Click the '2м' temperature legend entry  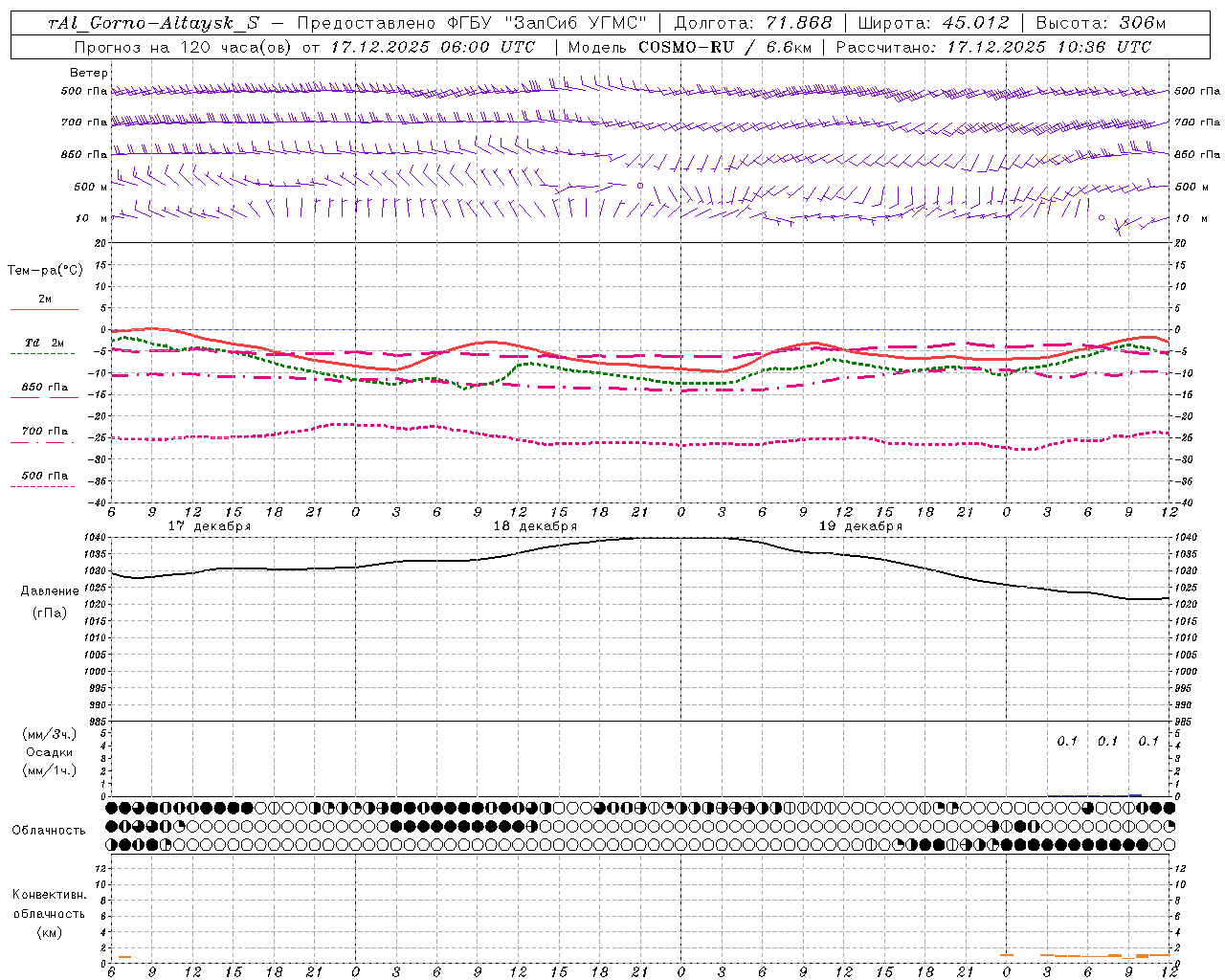pos(45,299)
